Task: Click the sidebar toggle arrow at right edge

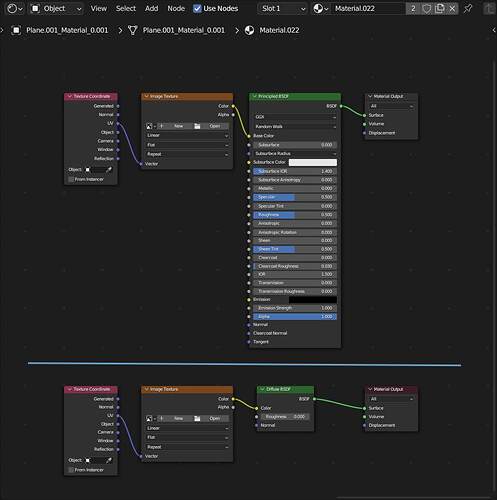Action: coord(494,30)
